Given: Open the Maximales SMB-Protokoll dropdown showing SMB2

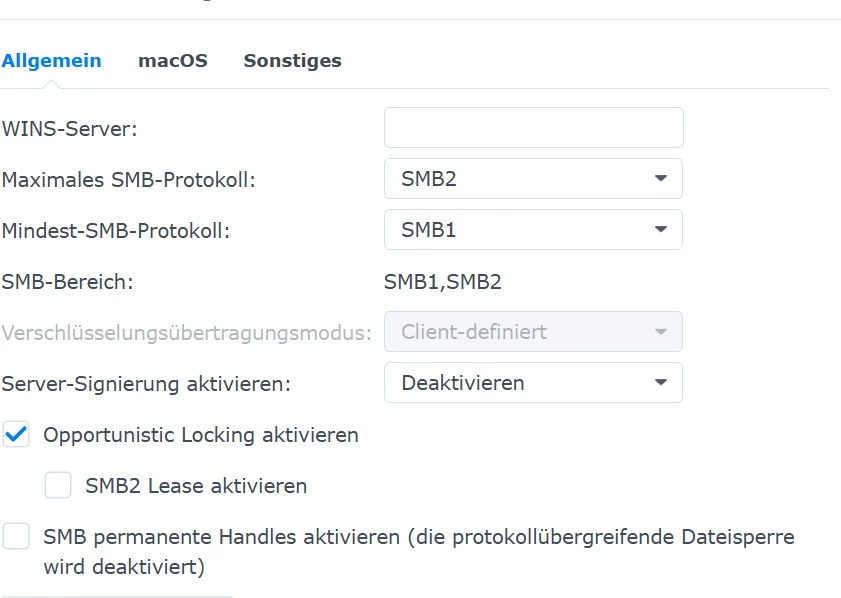Looking at the screenshot, I should click(x=533, y=179).
